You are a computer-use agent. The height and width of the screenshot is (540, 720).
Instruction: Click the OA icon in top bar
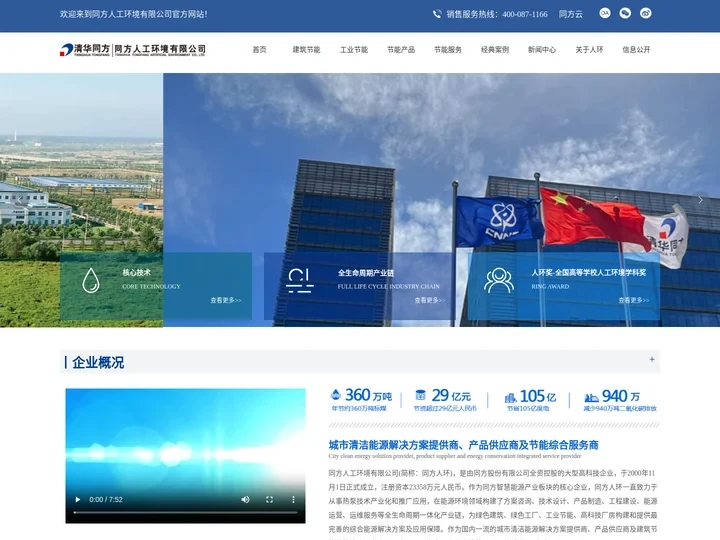coord(605,13)
